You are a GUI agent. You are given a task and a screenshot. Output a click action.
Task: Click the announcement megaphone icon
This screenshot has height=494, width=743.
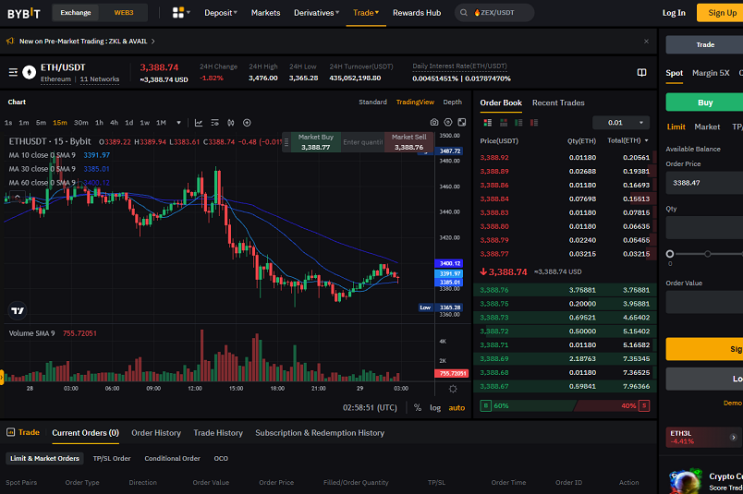10,41
